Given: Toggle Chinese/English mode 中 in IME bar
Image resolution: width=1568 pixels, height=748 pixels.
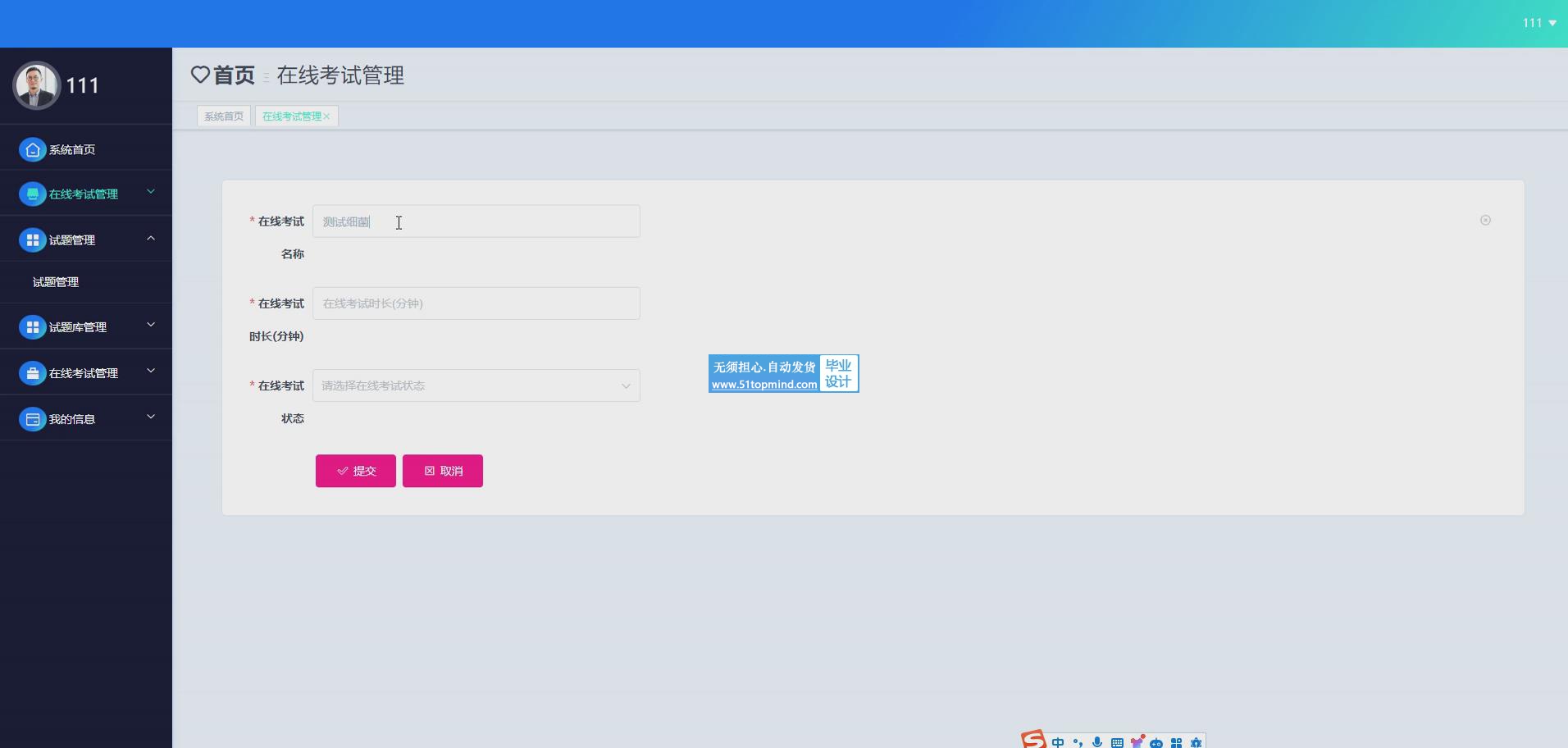Looking at the screenshot, I should click(1058, 742).
